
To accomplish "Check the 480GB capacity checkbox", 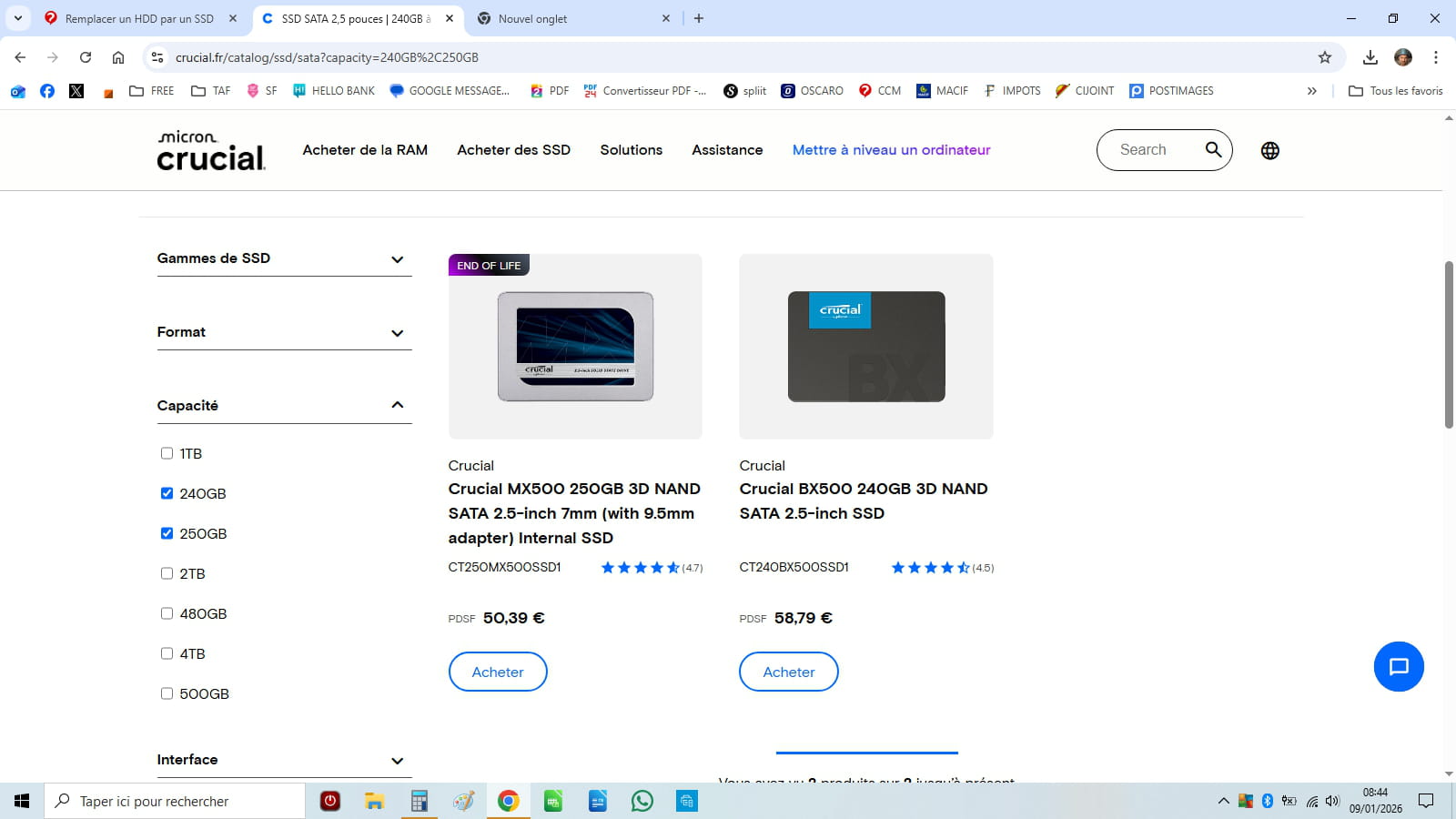I will tap(167, 613).
